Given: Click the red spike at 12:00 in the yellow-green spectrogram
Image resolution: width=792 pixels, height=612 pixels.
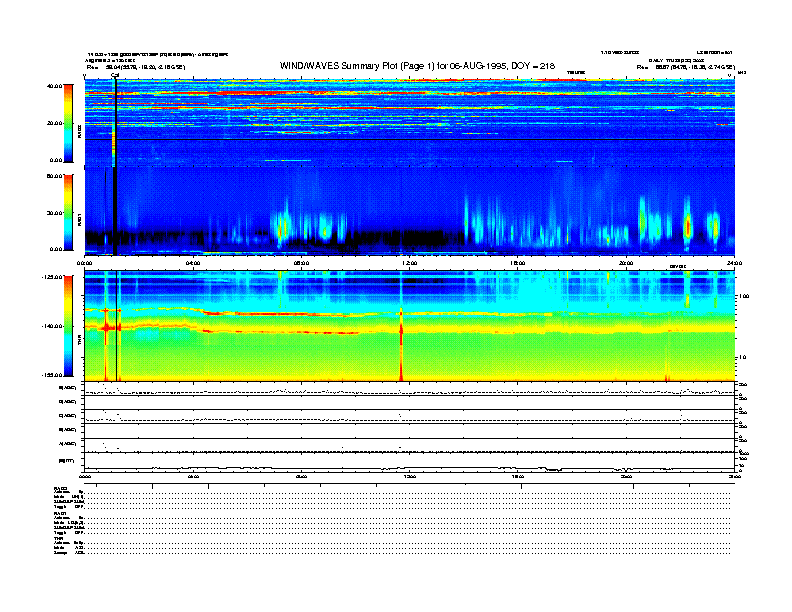Looking at the screenshot, I should click(x=401, y=344).
